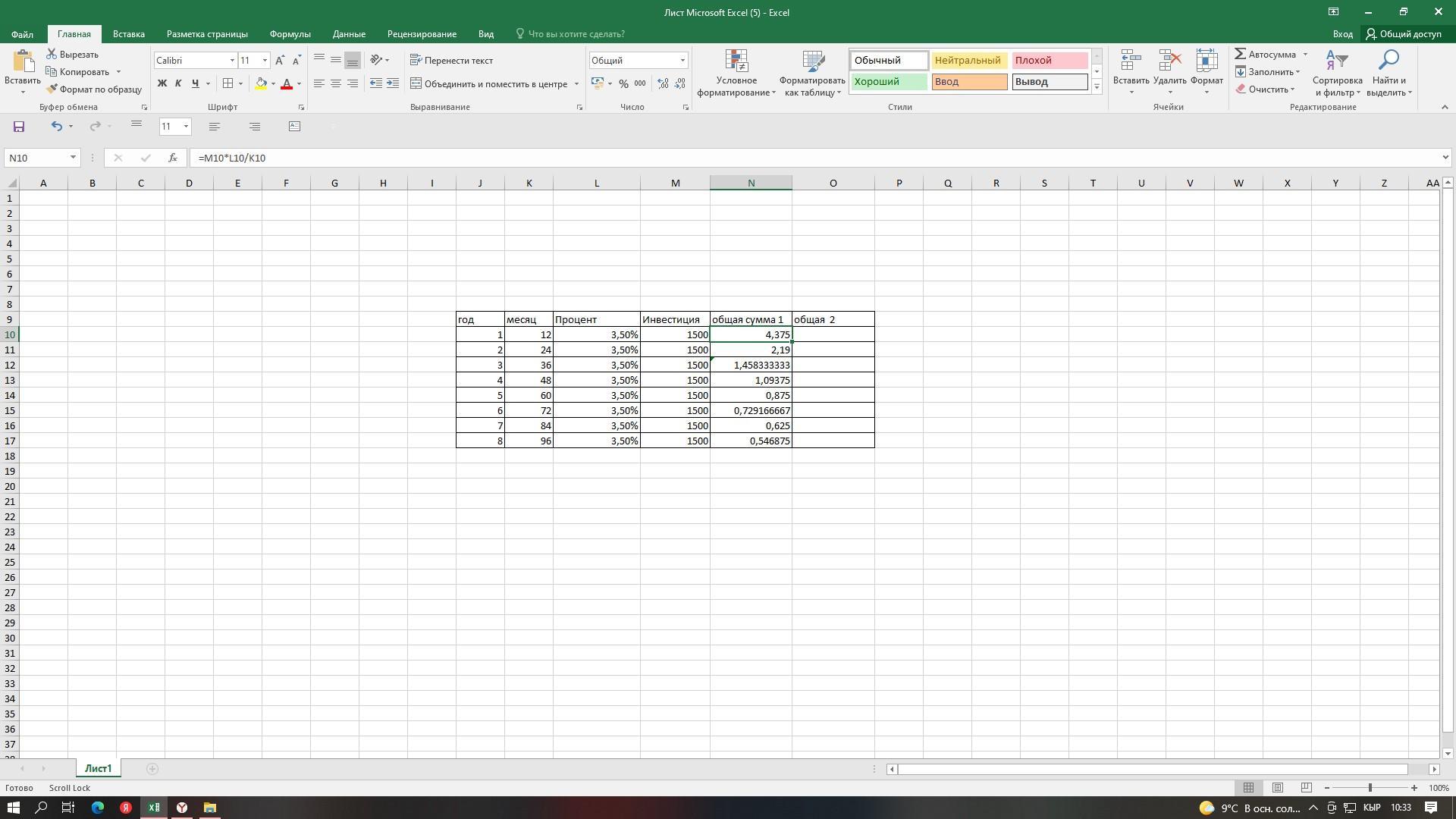Click the Insert Function fx icon
The height and width of the screenshot is (819, 1456).
click(173, 158)
